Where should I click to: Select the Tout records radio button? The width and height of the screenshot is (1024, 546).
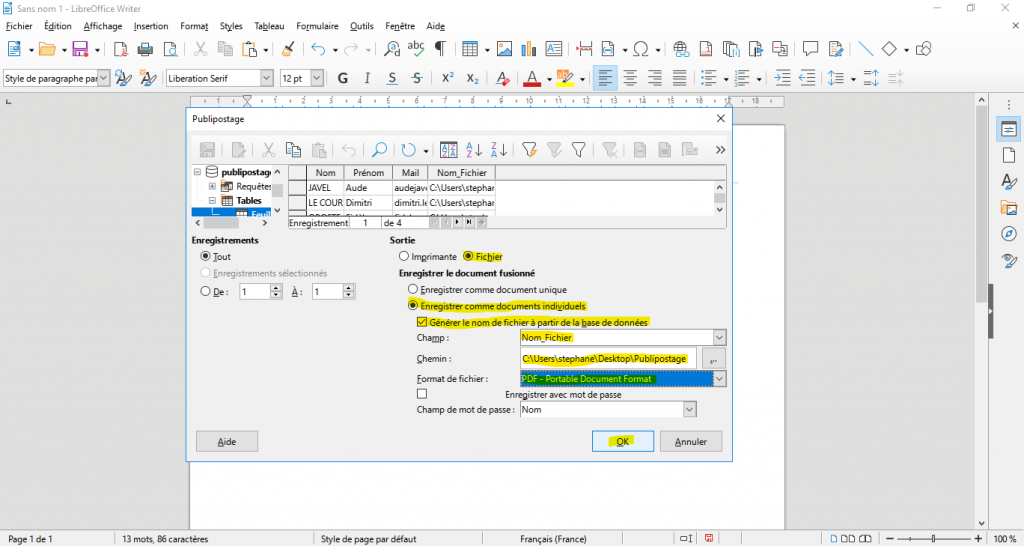(x=206, y=257)
